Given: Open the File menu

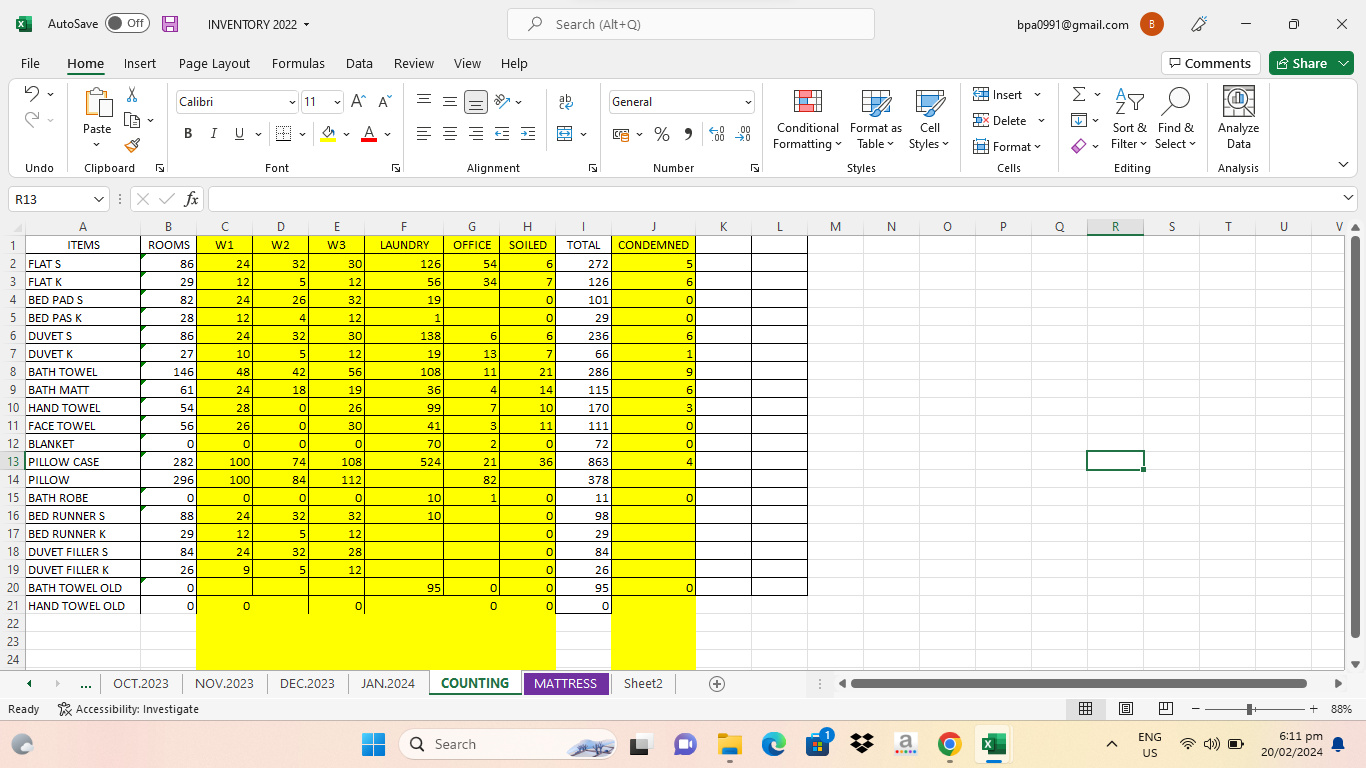Looking at the screenshot, I should pyautogui.click(x=30, y=63).
